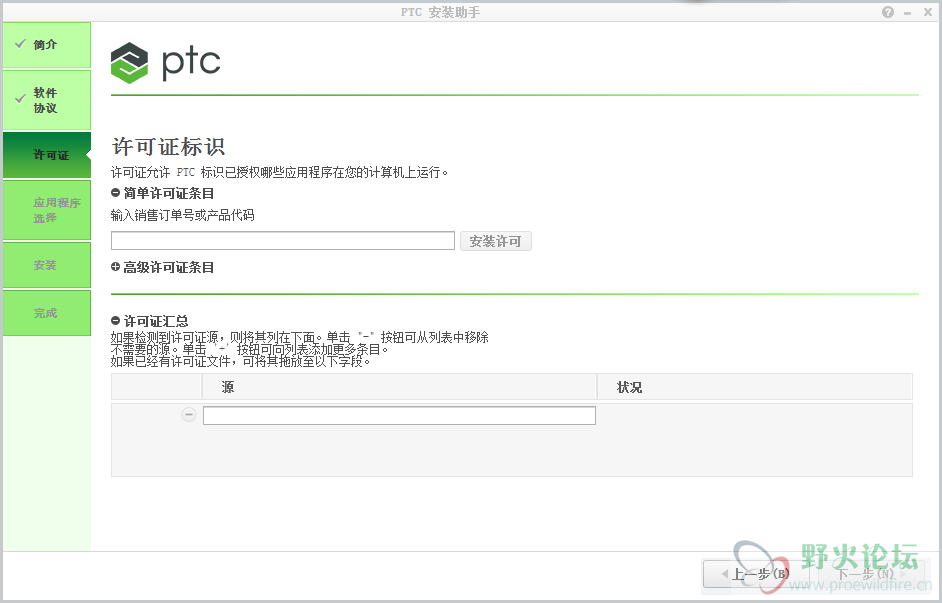Click the 输入销售订单号或产品代码 label

(183, 215)
